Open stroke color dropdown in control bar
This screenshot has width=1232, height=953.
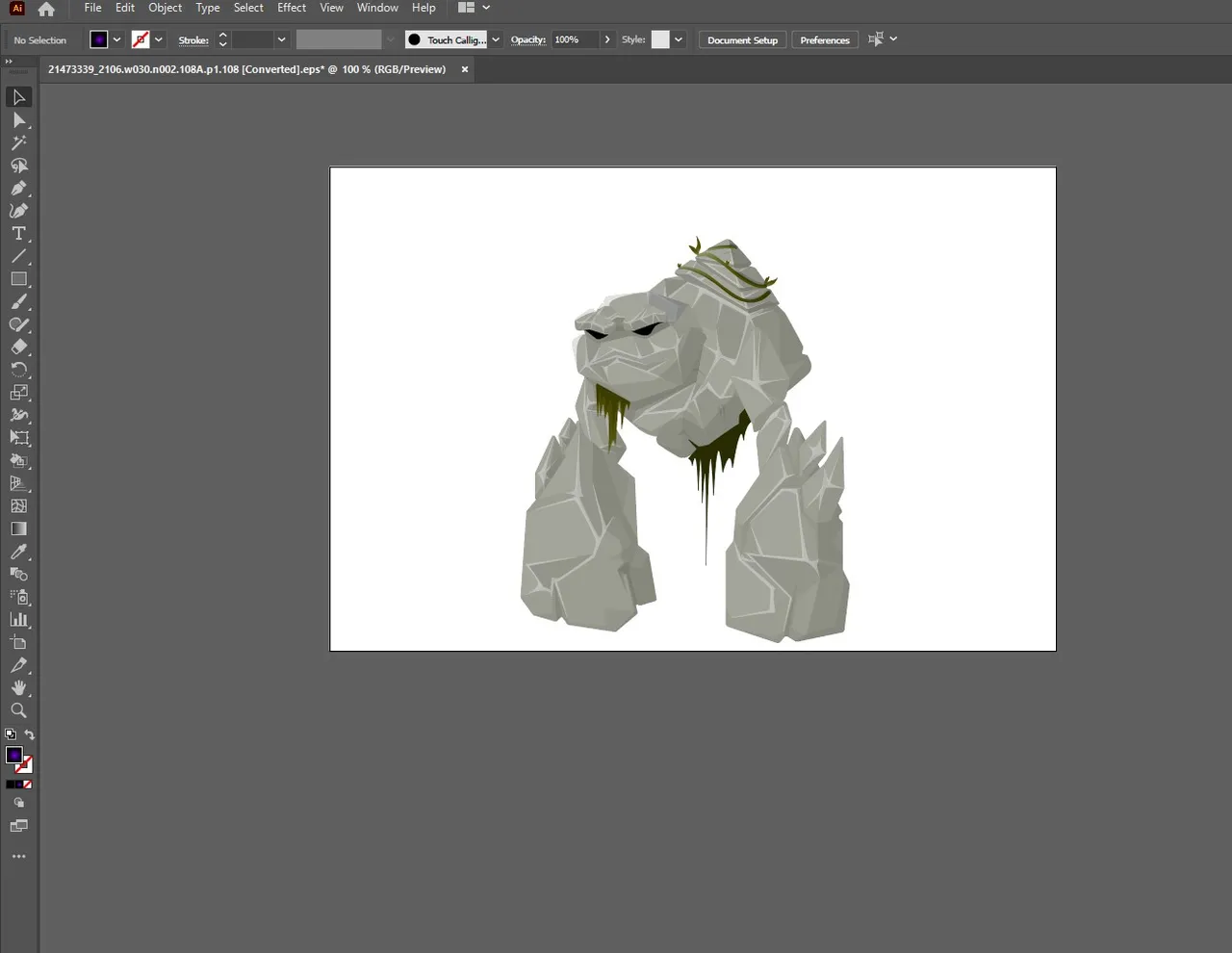tap(158, 39)
